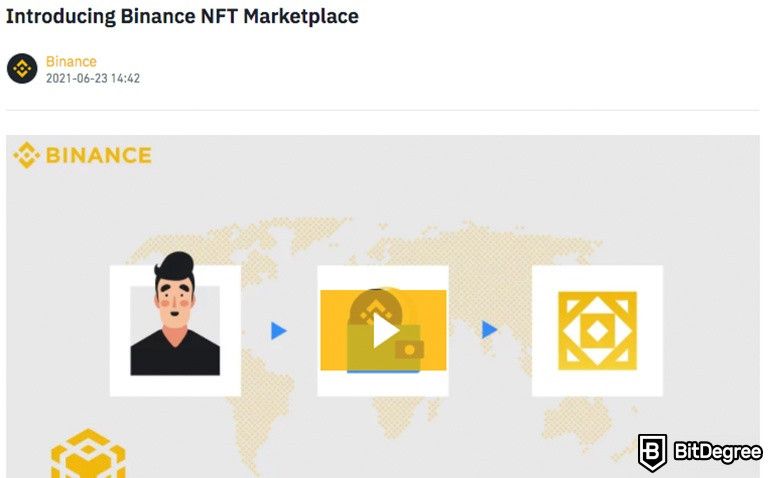The image size is (768, 478).
Task: Select the article title Introducing Binance NFT Marketplace
Action: tap(182, 16)
